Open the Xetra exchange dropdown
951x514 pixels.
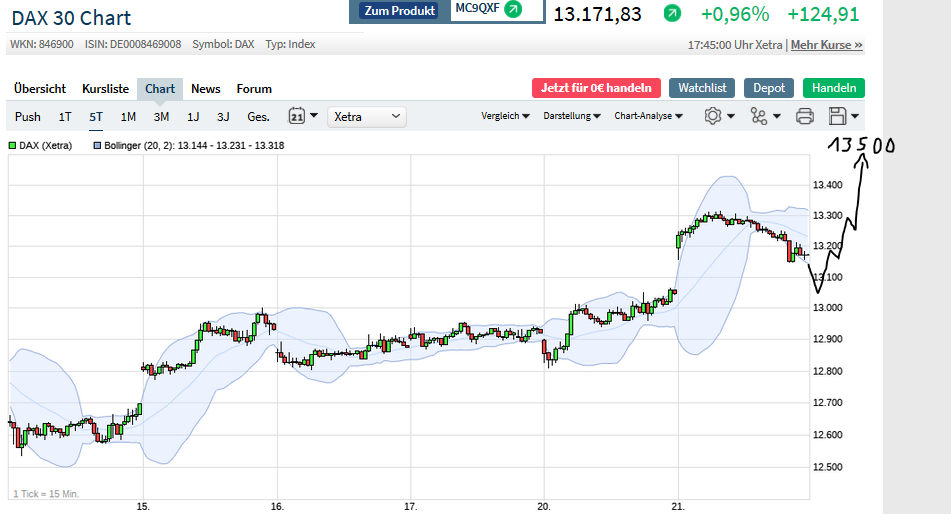tap(367, 116)
